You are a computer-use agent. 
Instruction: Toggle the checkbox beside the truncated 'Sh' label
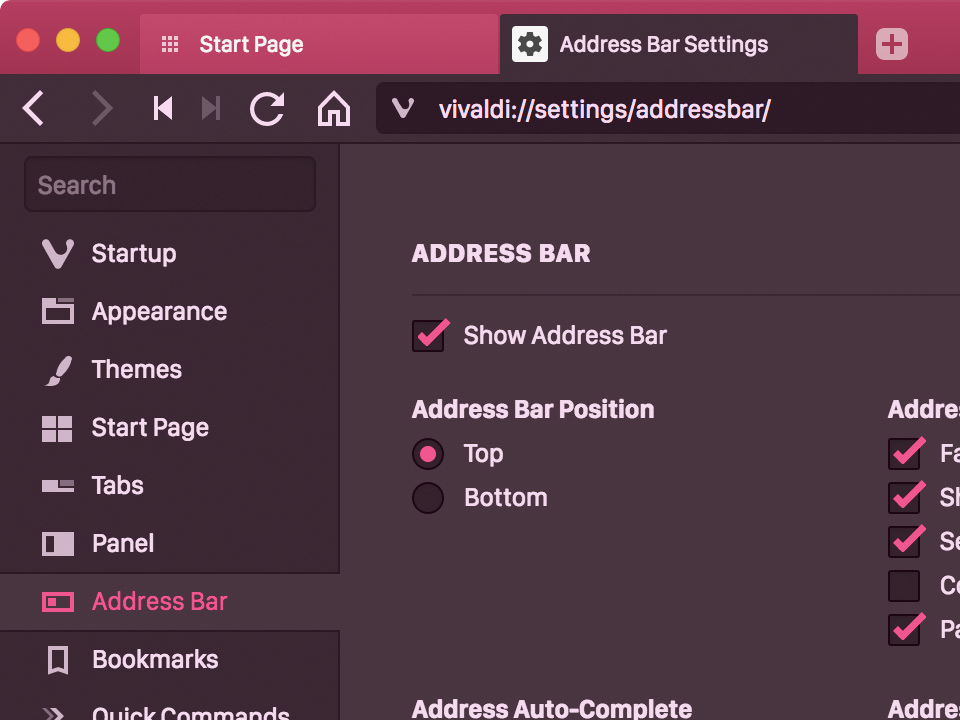tap(904, 498)
